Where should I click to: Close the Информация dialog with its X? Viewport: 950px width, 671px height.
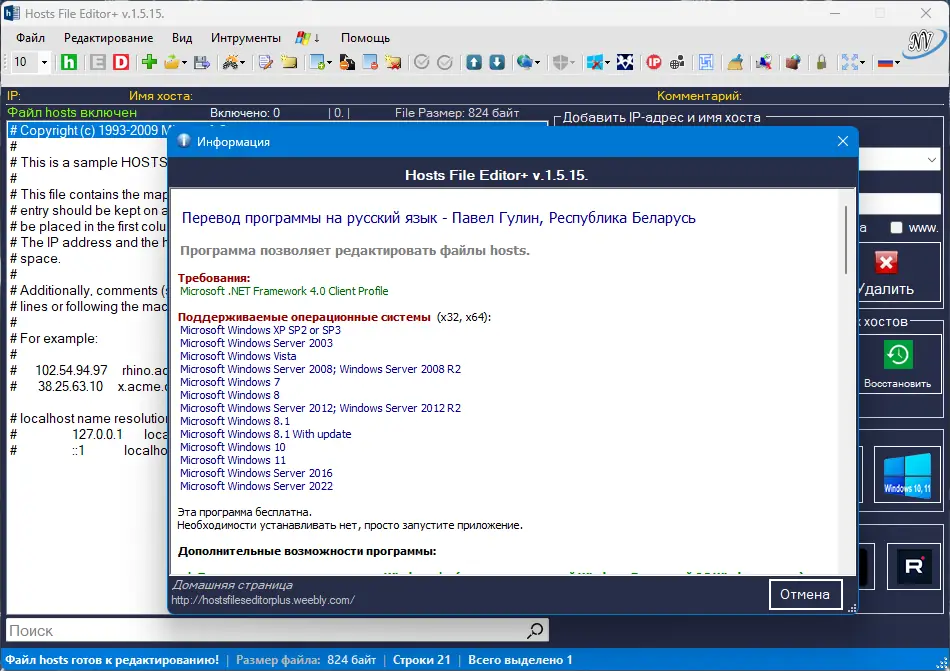coord(843,141)
